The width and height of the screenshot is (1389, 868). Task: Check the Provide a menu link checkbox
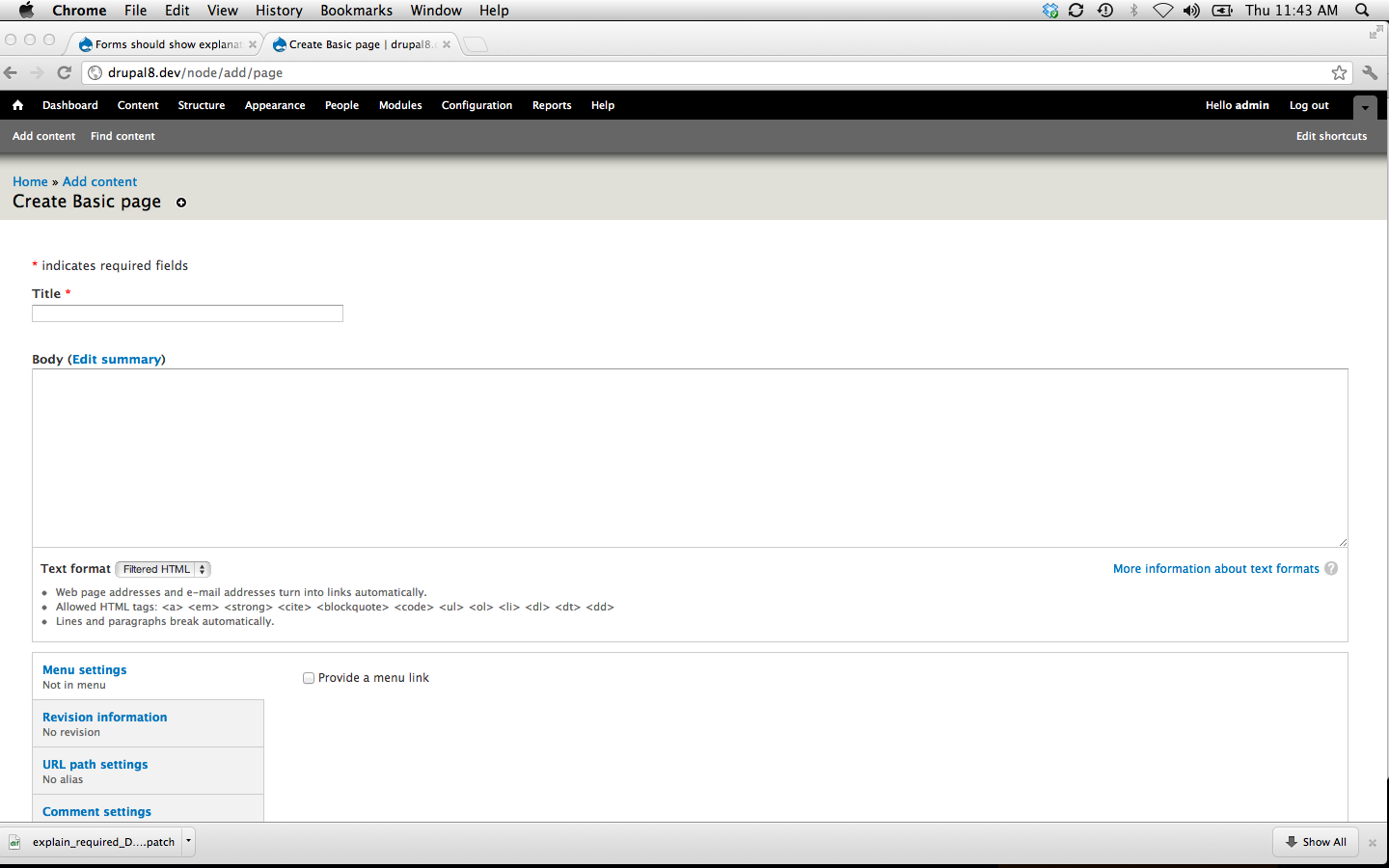tap(309, 678)
